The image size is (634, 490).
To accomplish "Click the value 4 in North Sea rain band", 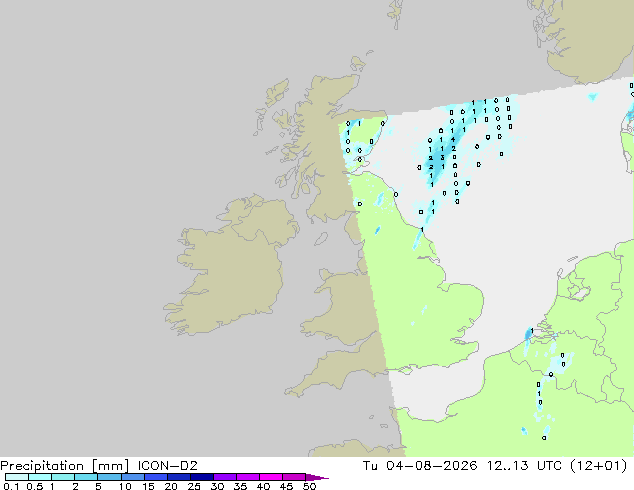I will click(x=453, y=139).
